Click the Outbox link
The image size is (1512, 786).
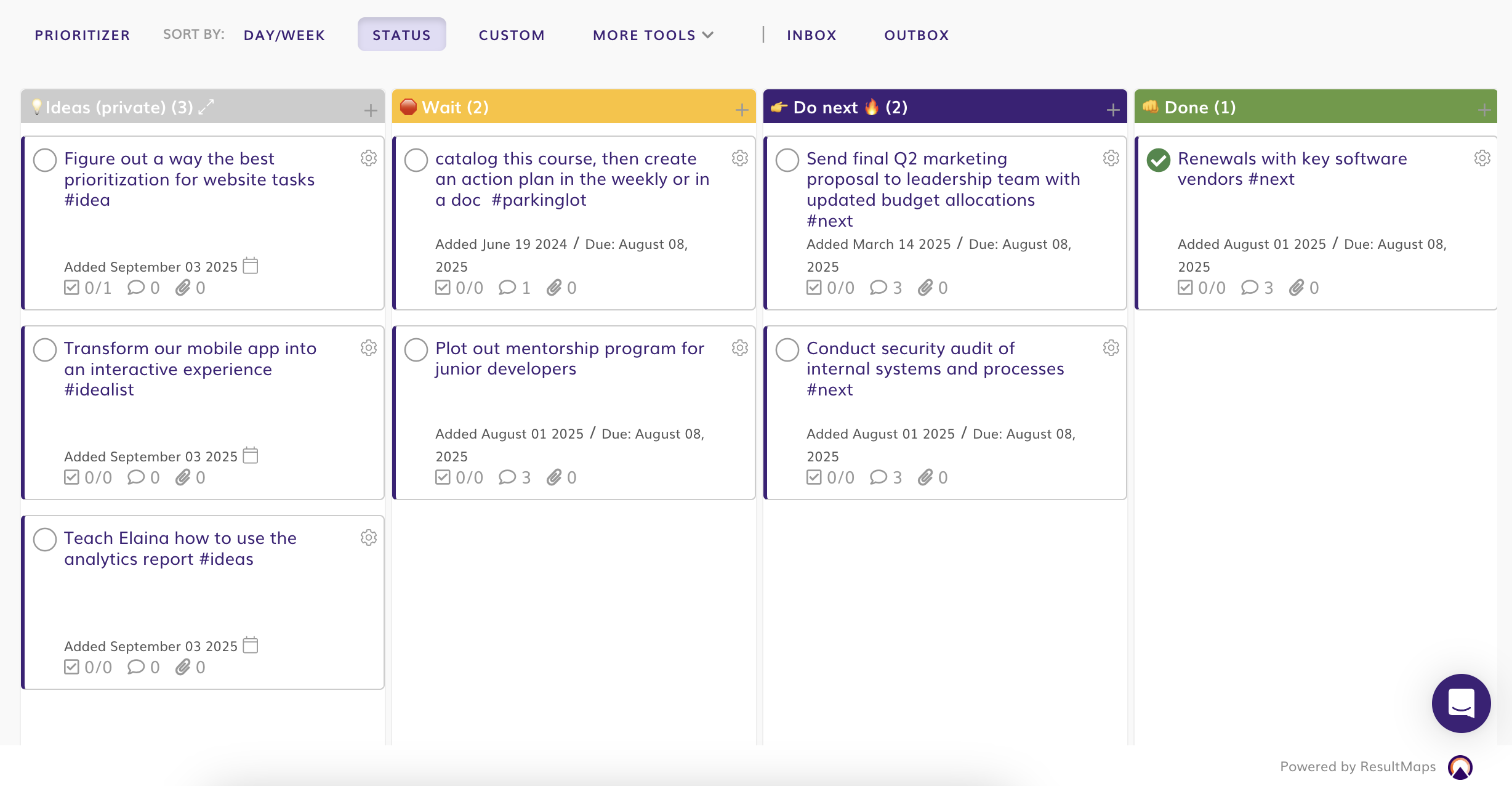[916, 35]
